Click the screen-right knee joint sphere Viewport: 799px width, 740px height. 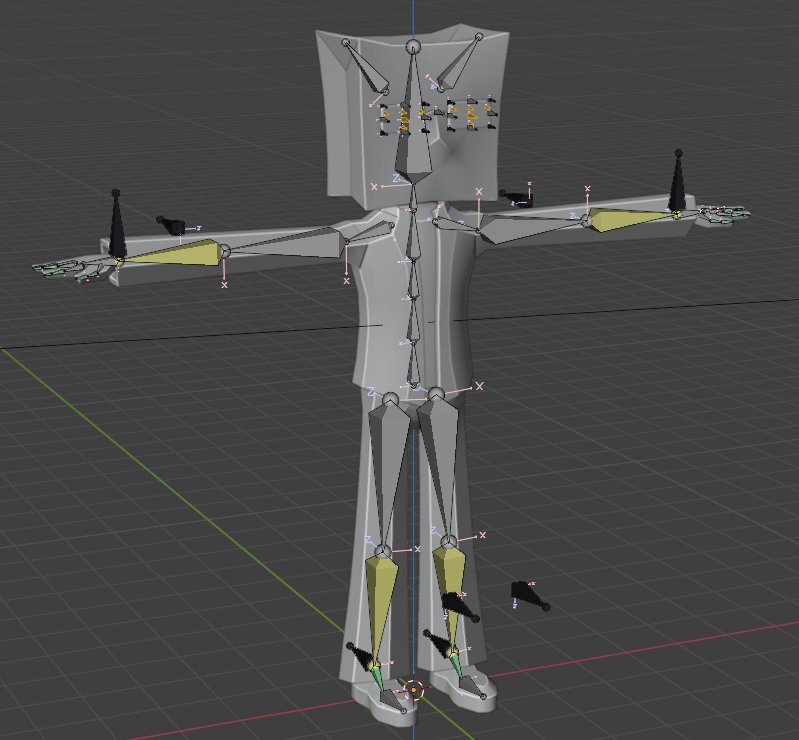[x=448, y=541]
